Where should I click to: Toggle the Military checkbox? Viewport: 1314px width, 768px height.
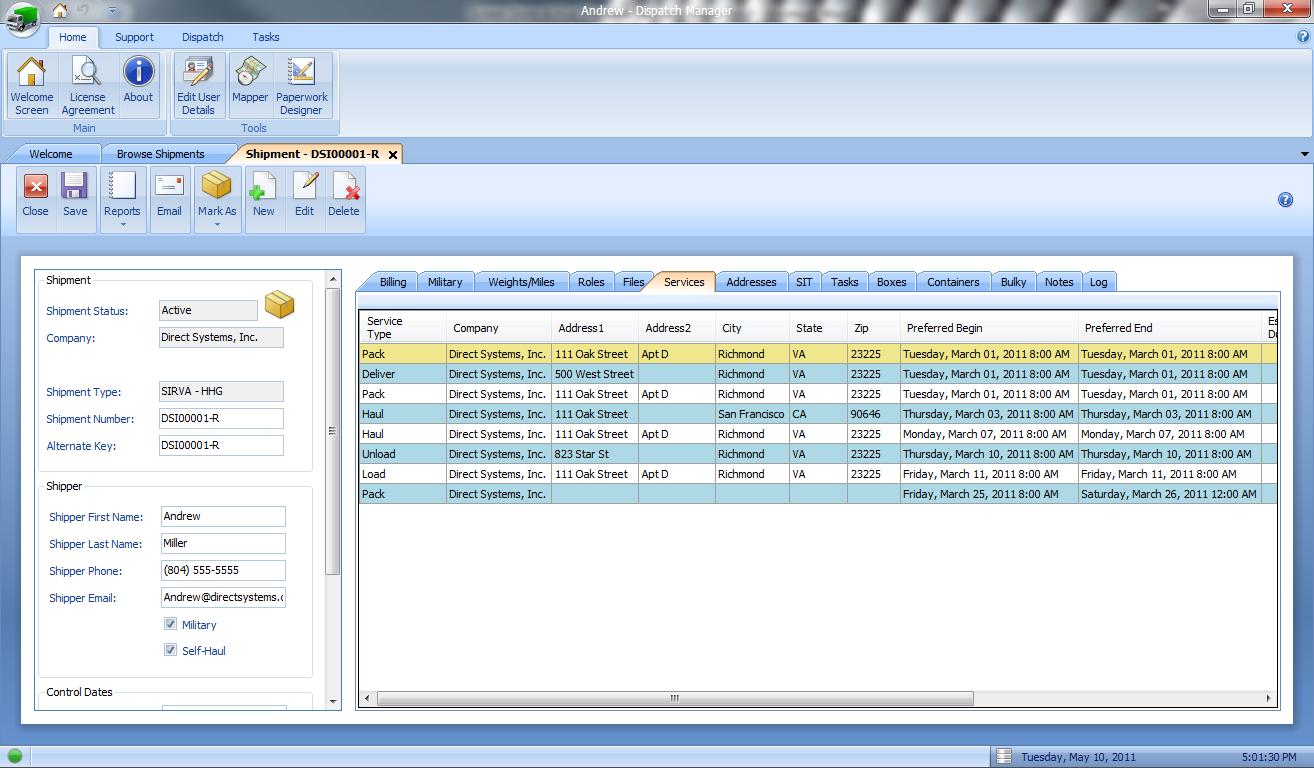(x=171, y=624)
